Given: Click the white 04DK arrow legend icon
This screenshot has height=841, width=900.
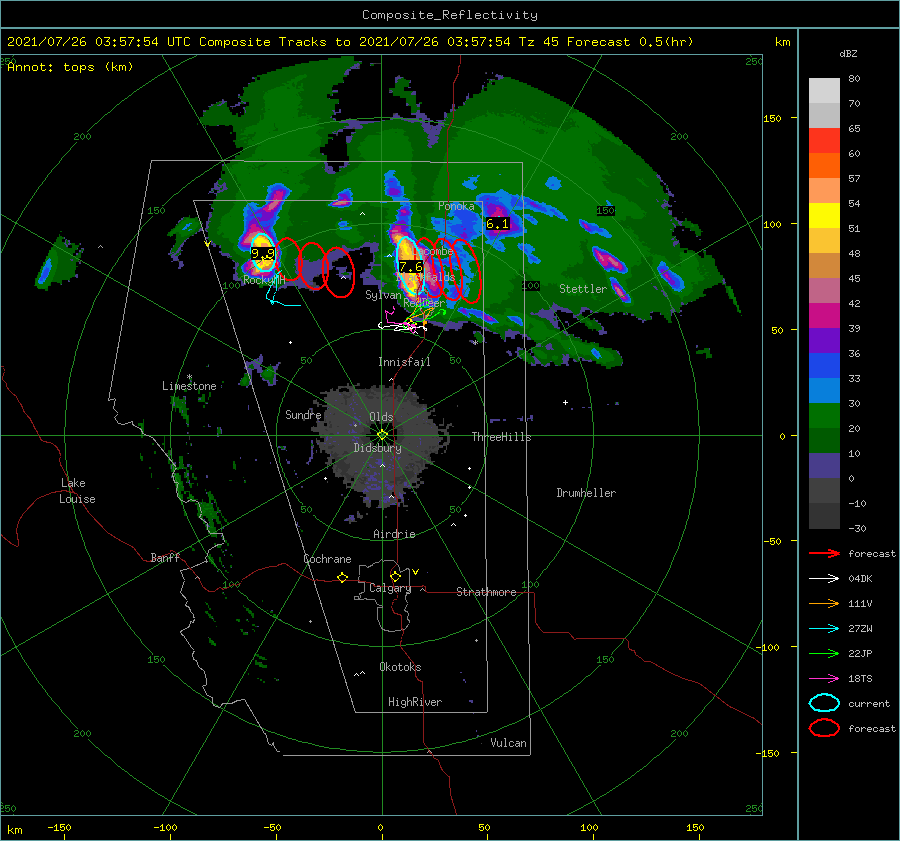Looking at the screenshot, I should (825, 579).
